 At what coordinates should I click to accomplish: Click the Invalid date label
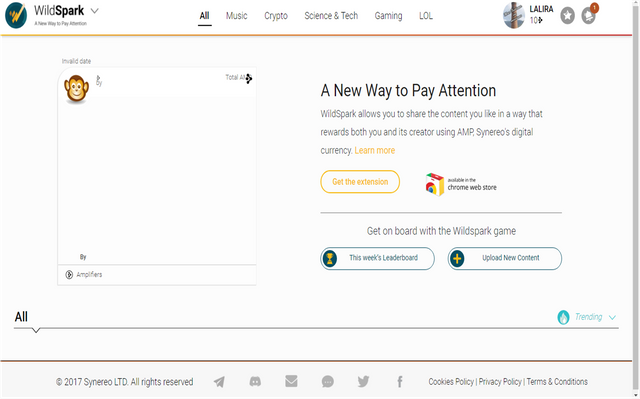[76, 61]
